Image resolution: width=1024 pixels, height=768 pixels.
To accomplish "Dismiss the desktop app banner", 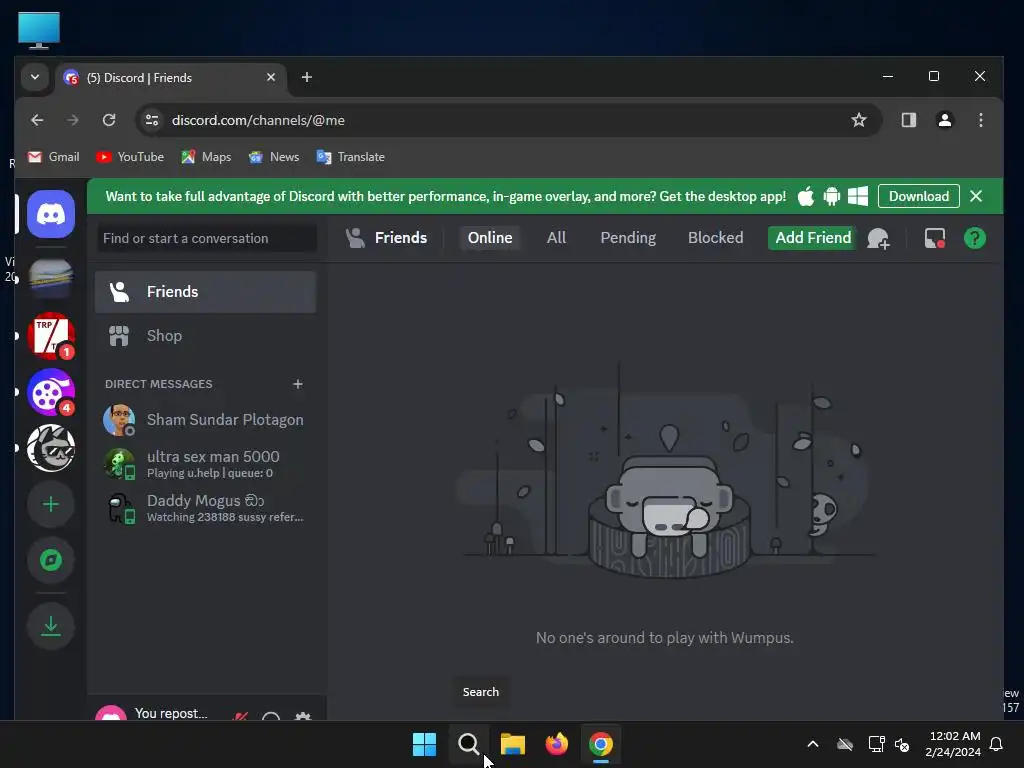I will pyautogui.click(x=976, y=197).
